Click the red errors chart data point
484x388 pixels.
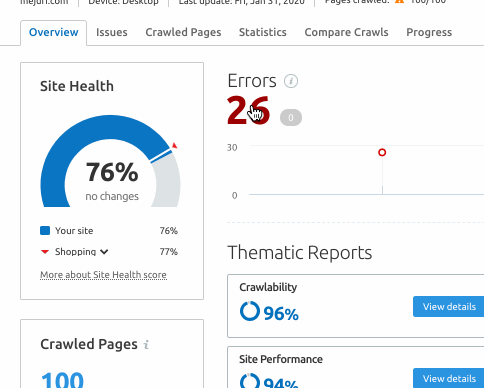382,152
